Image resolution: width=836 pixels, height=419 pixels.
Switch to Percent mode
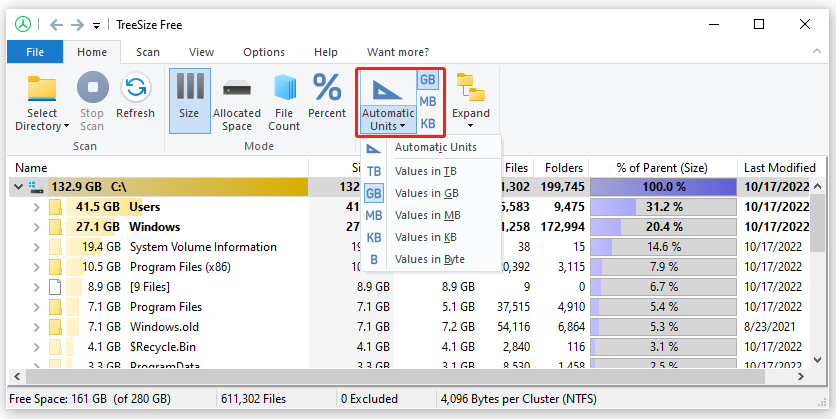click(327, 96)
